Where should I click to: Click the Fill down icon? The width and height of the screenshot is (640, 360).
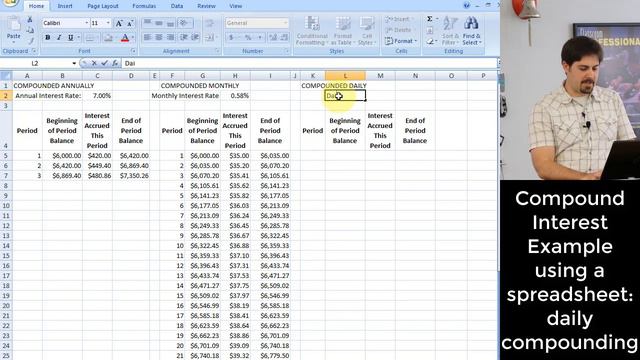(x=430, y=30)
